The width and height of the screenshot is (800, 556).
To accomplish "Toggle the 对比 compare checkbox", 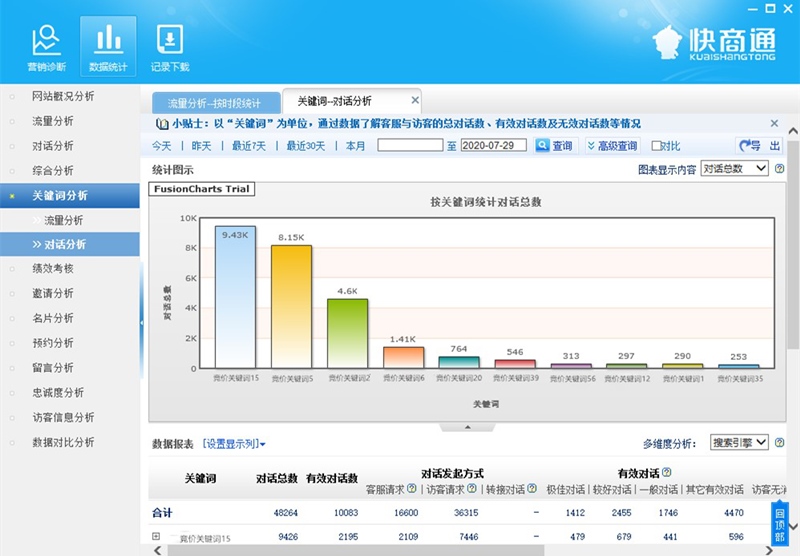I will pos(657,146).
